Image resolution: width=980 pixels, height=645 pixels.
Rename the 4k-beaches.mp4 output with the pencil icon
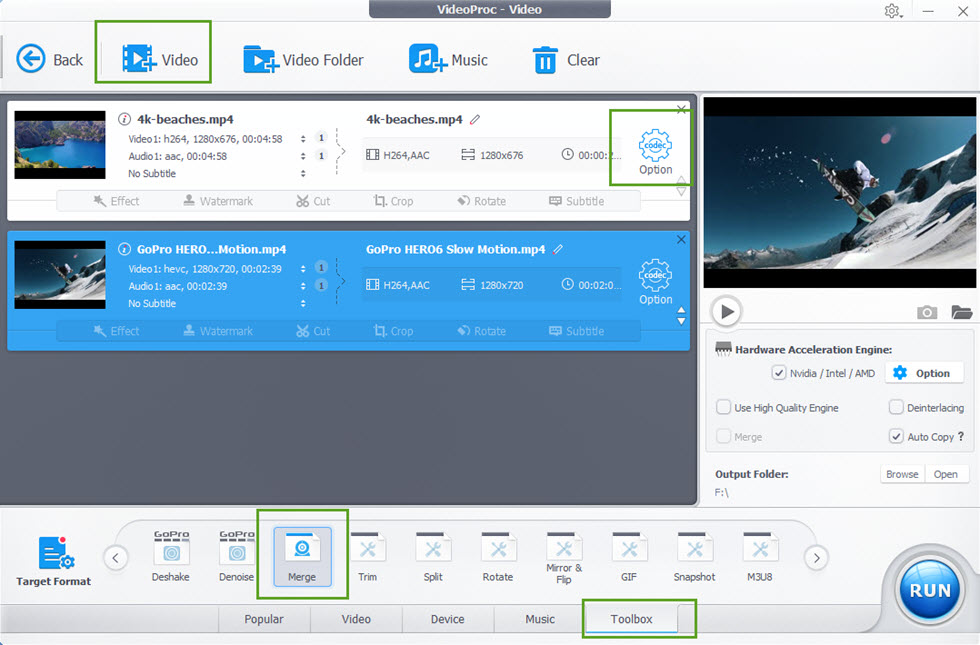pos(475,120)
